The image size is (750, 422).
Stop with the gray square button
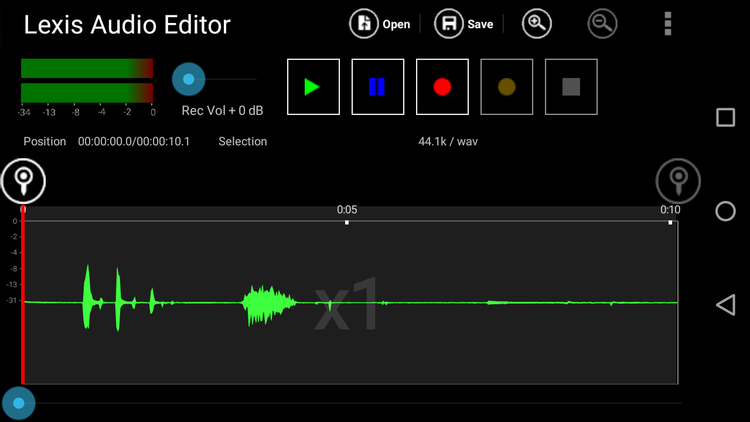(571, 87)
